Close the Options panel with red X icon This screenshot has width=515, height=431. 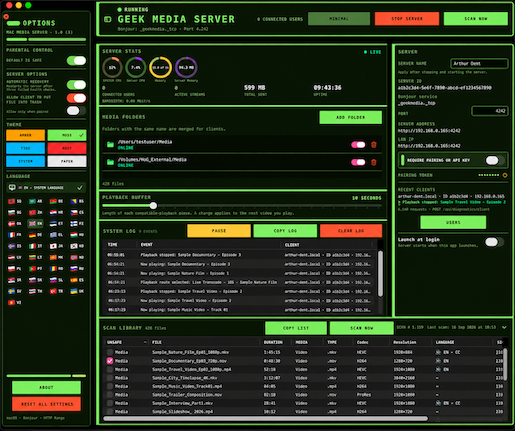coord(6,16)
